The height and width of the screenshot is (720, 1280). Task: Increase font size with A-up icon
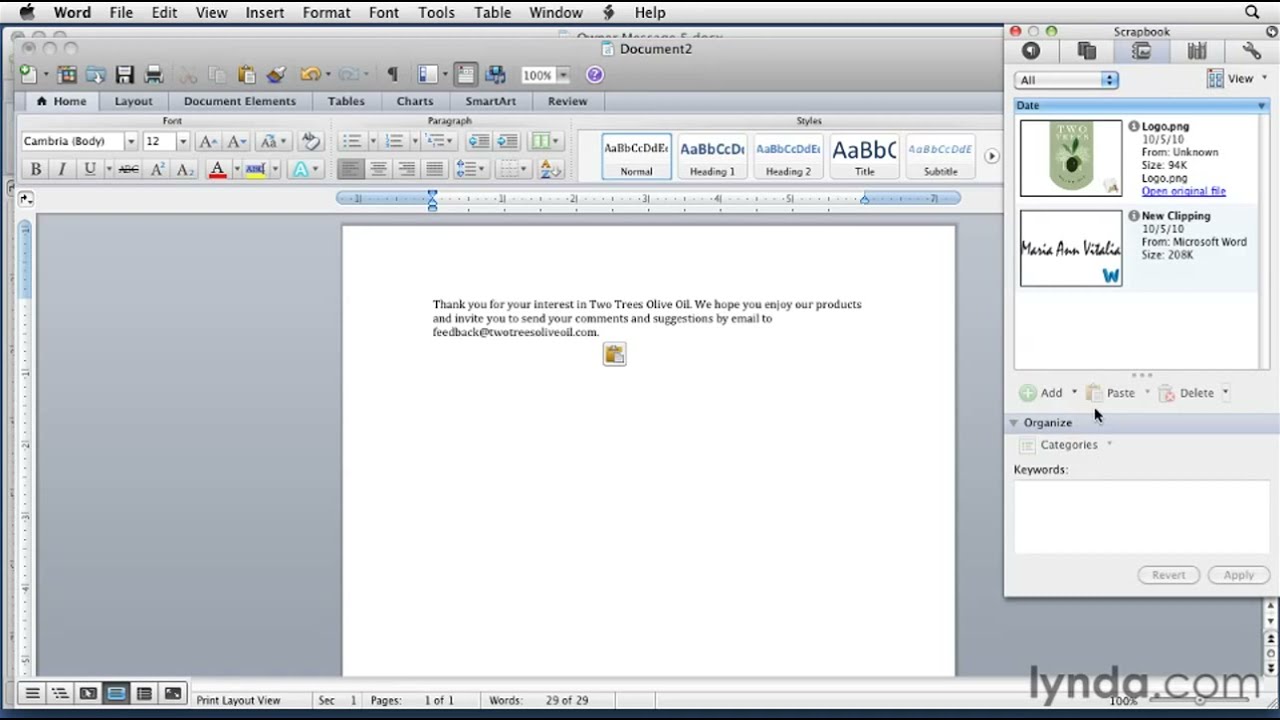(x=208, y=141)
